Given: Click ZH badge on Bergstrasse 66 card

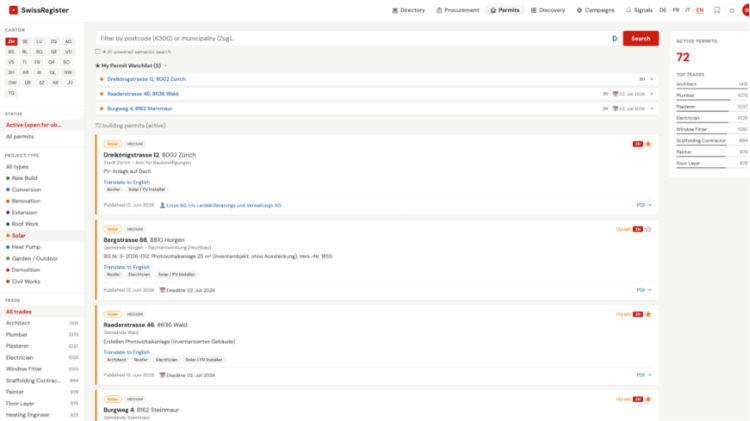Looking at the screenshot, I should (638, 229).
